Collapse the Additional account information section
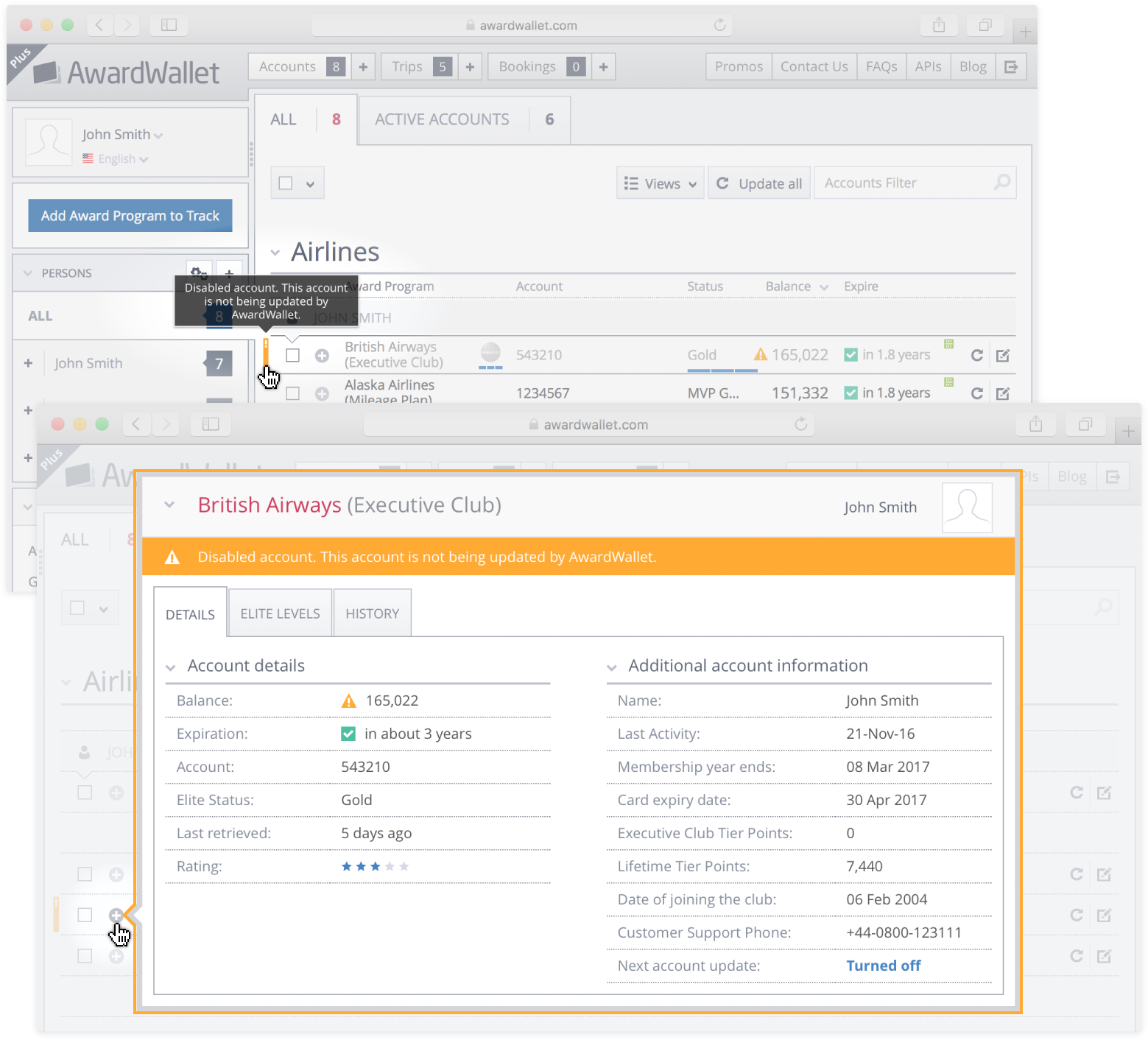Screen dimensions: 1148x1040 click(611, 667)
